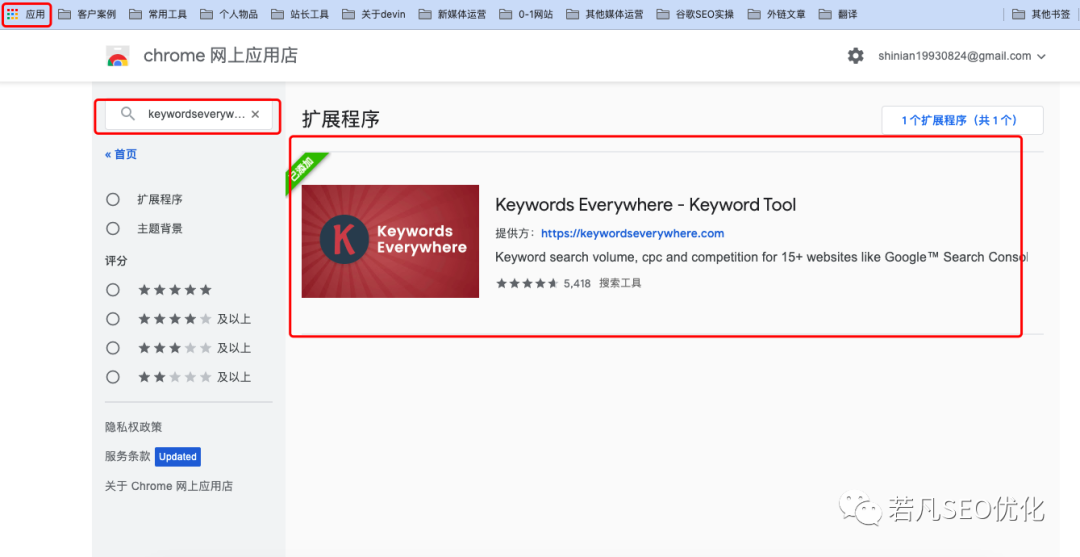Image resolution: width=1080 pixels, height=557 pixels.
Task: Open the 翻译 bookmark folder
Action: point(838,14)
